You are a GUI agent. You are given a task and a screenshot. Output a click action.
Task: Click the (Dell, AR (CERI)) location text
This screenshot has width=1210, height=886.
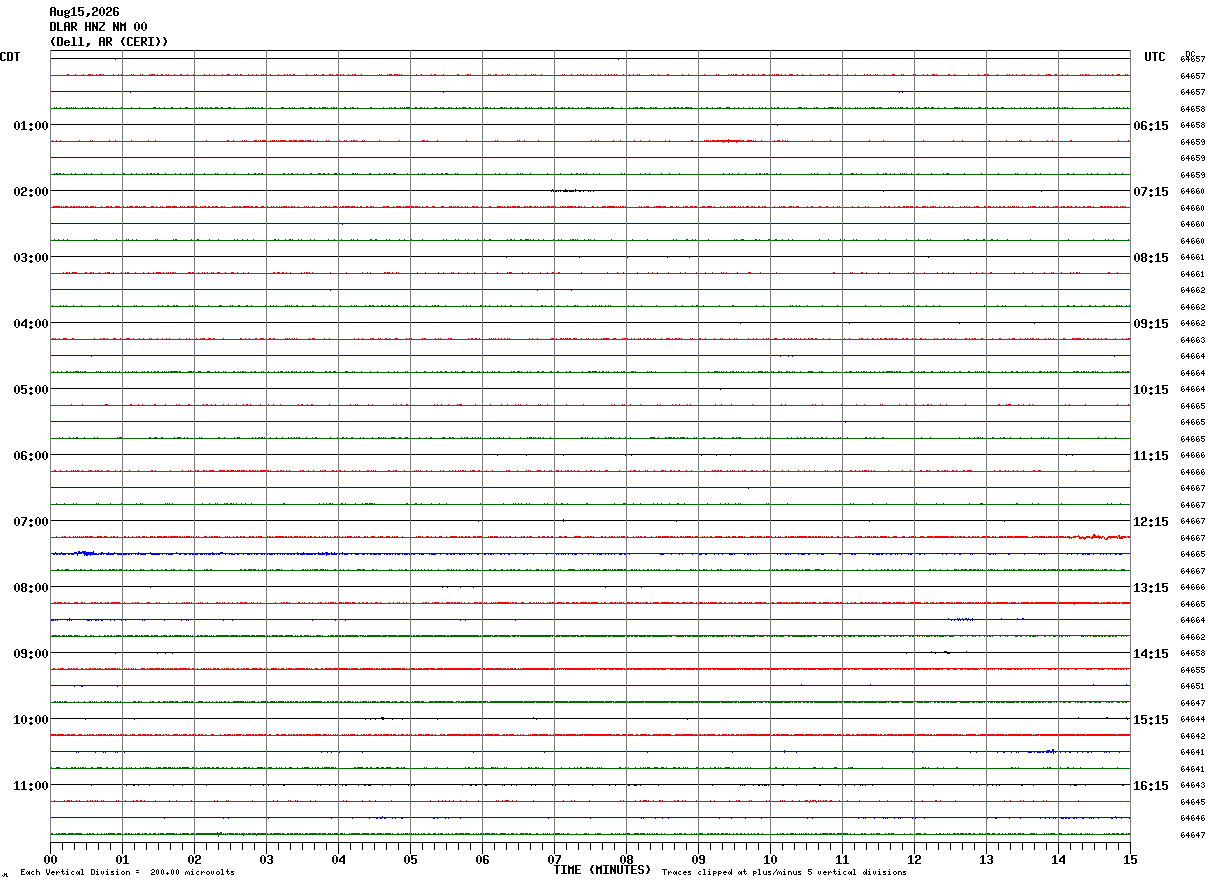[x=109, y=42]
